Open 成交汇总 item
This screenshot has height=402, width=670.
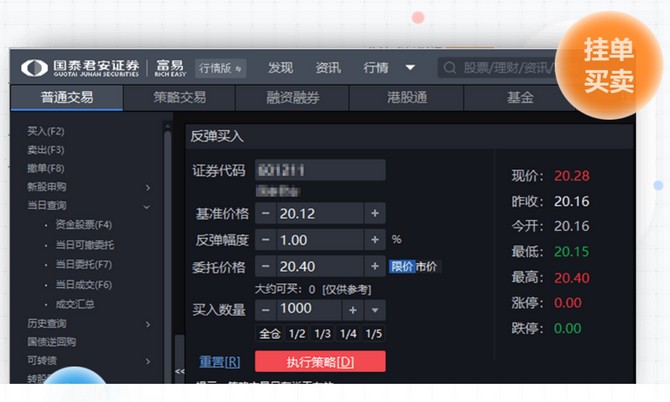pyautogui.click(x=75, y=304)
